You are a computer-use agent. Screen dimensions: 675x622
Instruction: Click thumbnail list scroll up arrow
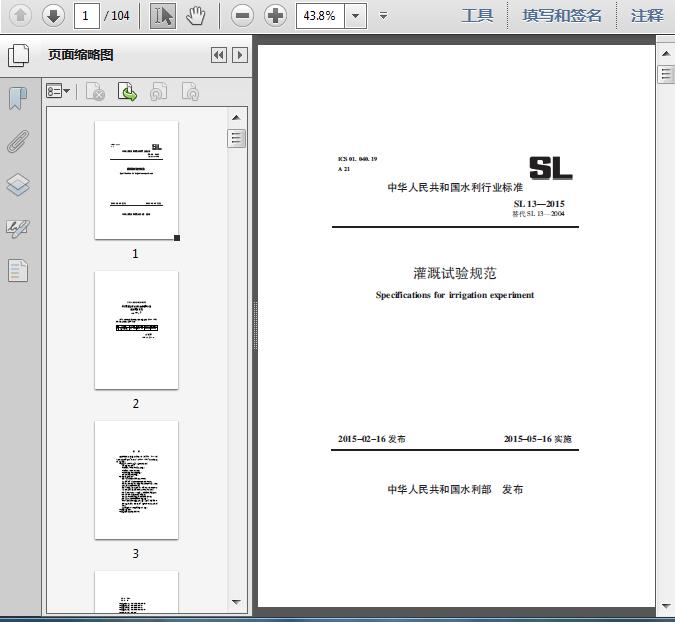(x=236, y=118)
